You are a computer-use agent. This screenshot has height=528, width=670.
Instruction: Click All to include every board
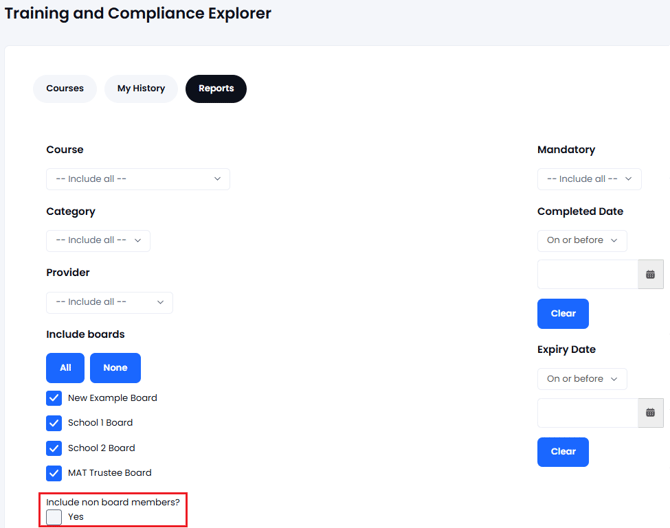pos(65,368)
